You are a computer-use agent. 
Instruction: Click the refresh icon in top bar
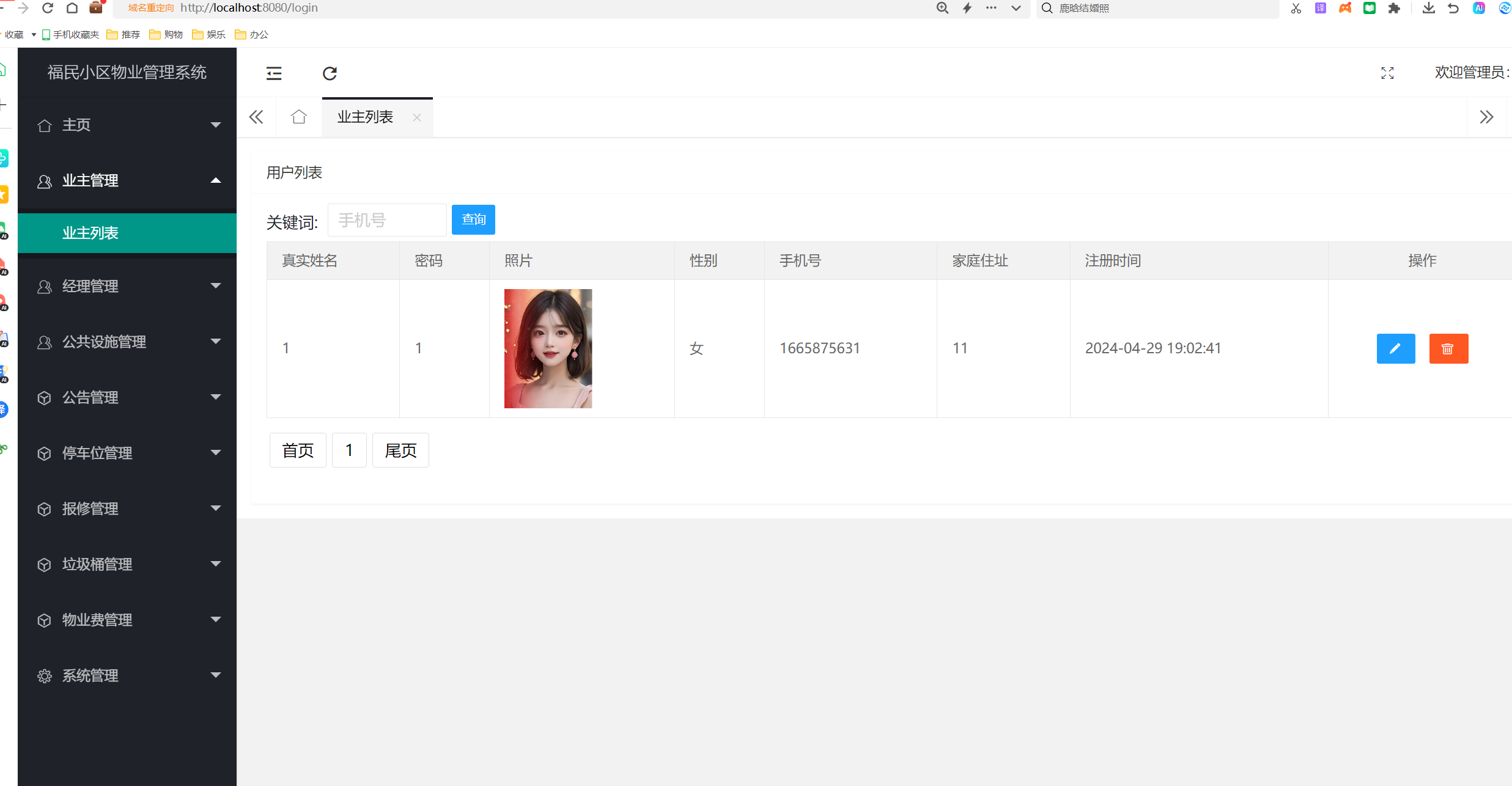point(330,73)
